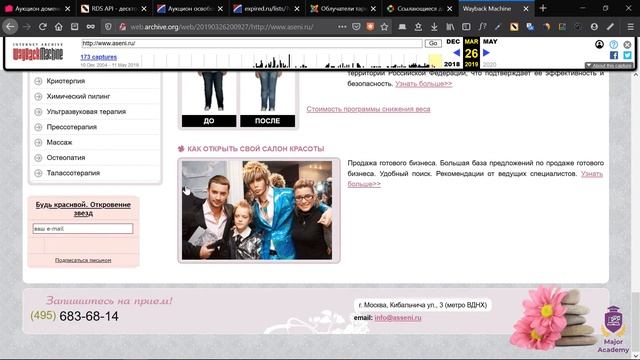Open Стоимость программы снижения веса link
This screenshot has height=360, width=640.
pos(368,109)
